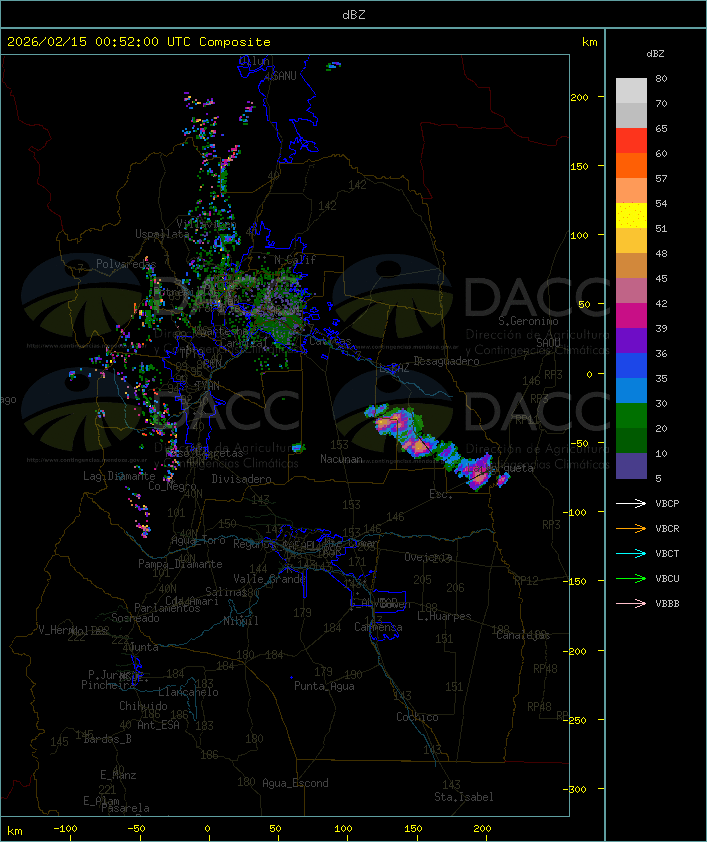Click the 2026/02/15 00:52:00 UTC Composite timestamp
The height and width of the screenshot is (842, 707).
(139, 42)
